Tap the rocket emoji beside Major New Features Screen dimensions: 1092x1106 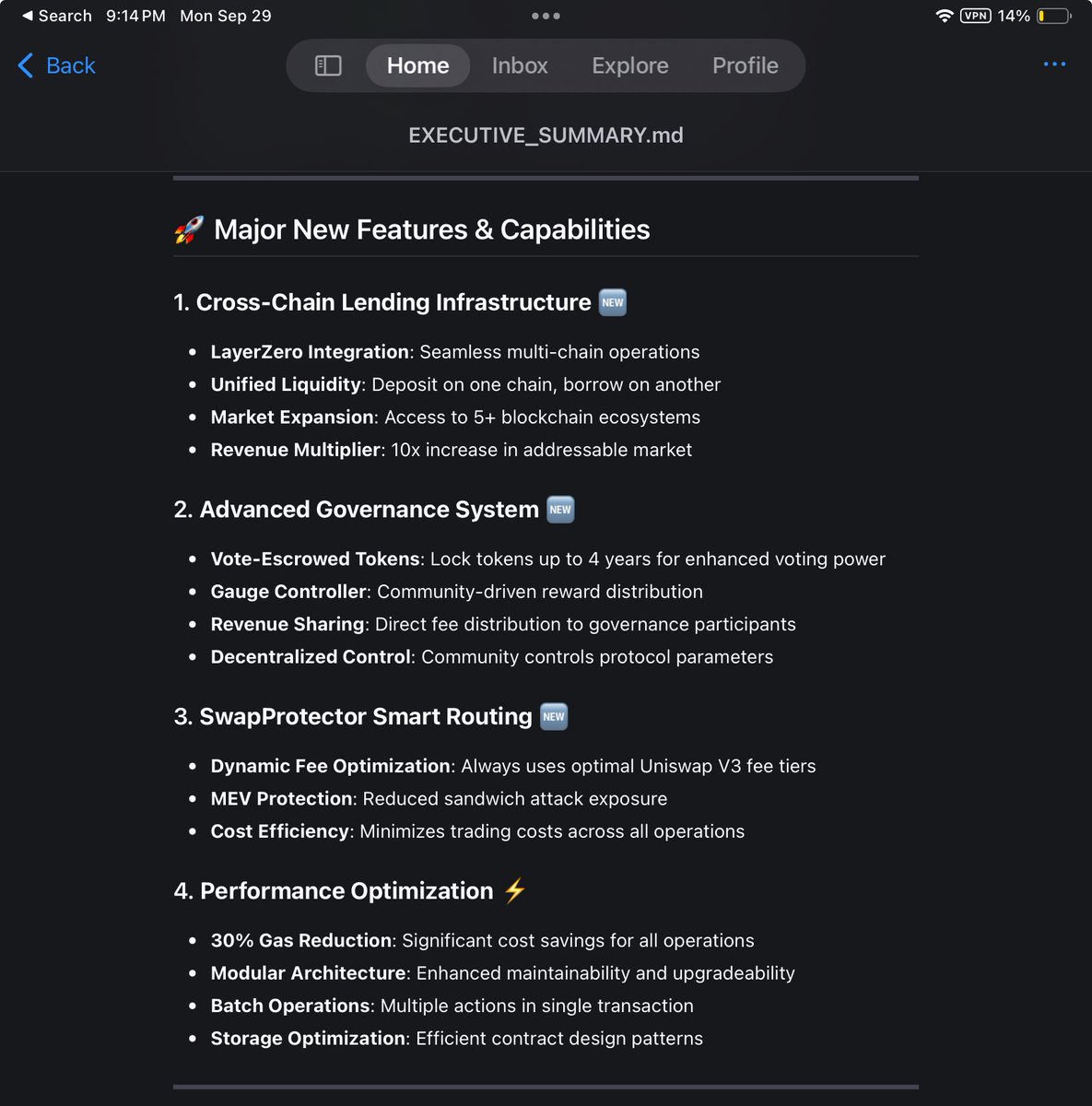(189, 229)
